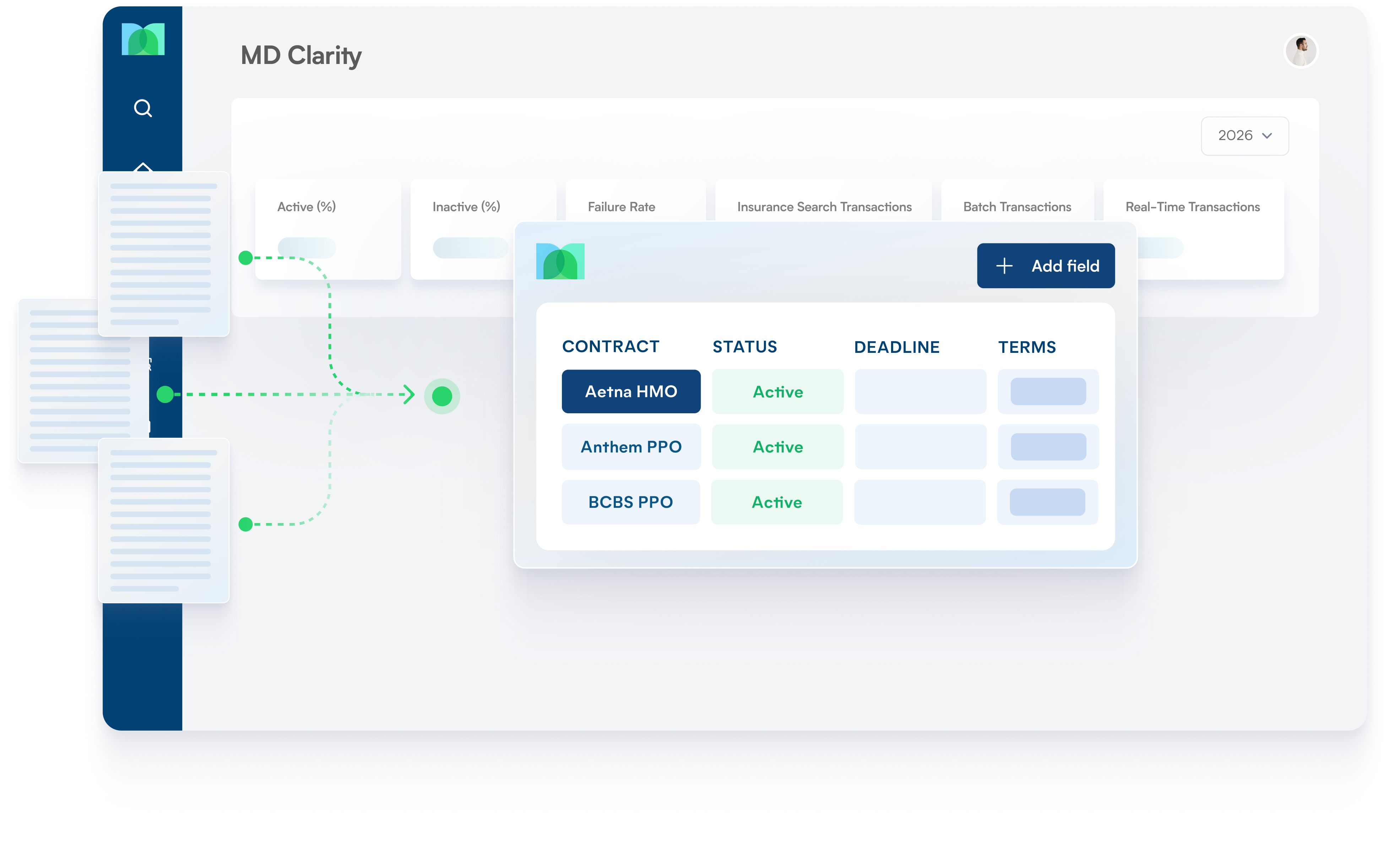Click the Active status for Aetna HMO
The width and height of the screenshot is (1400, 845).
tap(777, 392)
